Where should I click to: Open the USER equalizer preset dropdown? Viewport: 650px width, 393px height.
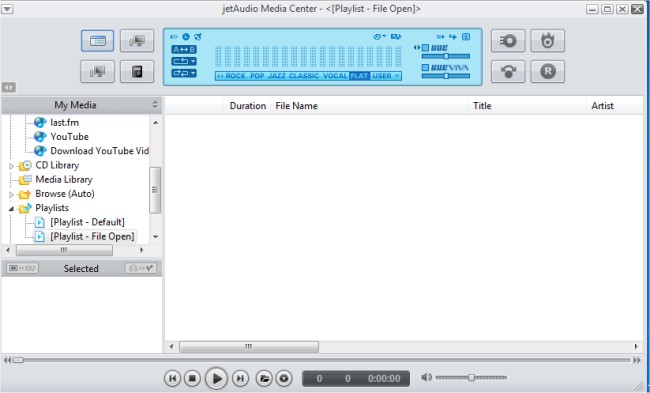click(386, 76)
